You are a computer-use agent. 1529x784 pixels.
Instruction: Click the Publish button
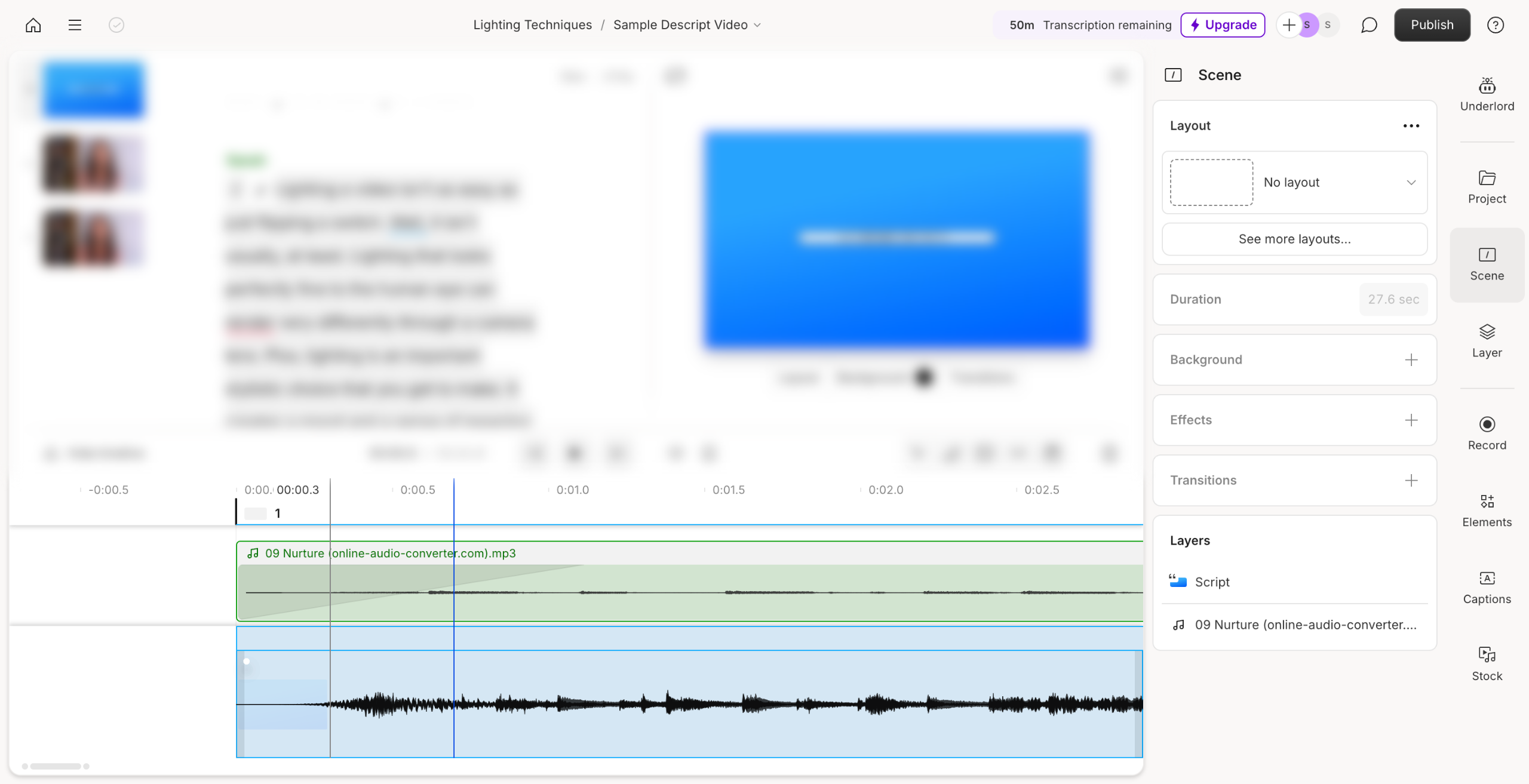pos(1432,25)
